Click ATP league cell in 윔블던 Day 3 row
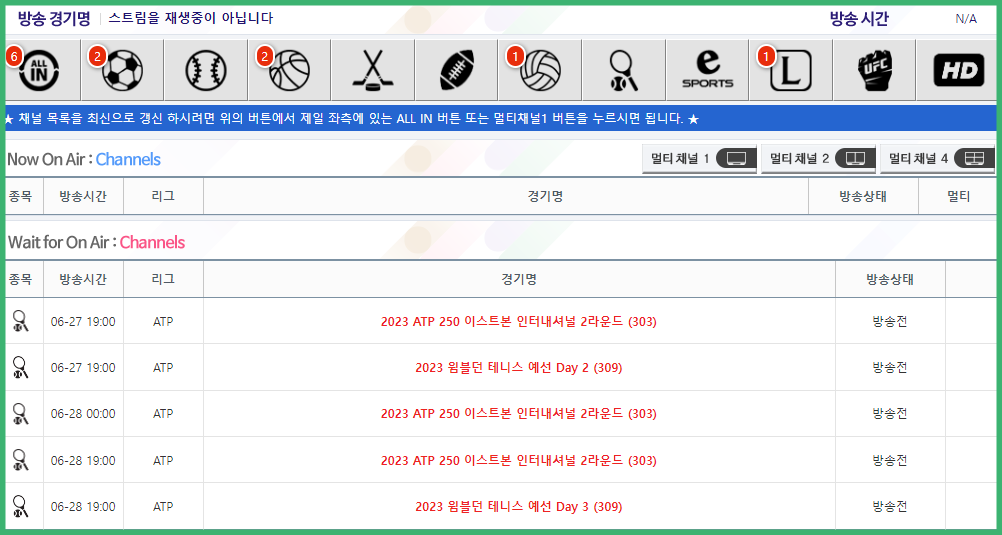Screen dimensions: 1002x535 tap(163, 507)
